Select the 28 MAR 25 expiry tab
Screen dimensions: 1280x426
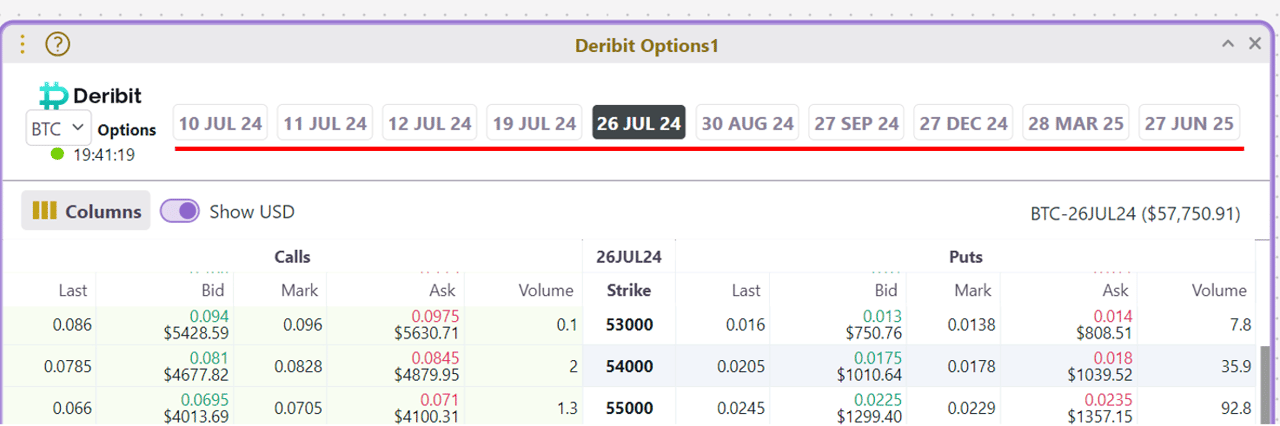(1076, 123)
